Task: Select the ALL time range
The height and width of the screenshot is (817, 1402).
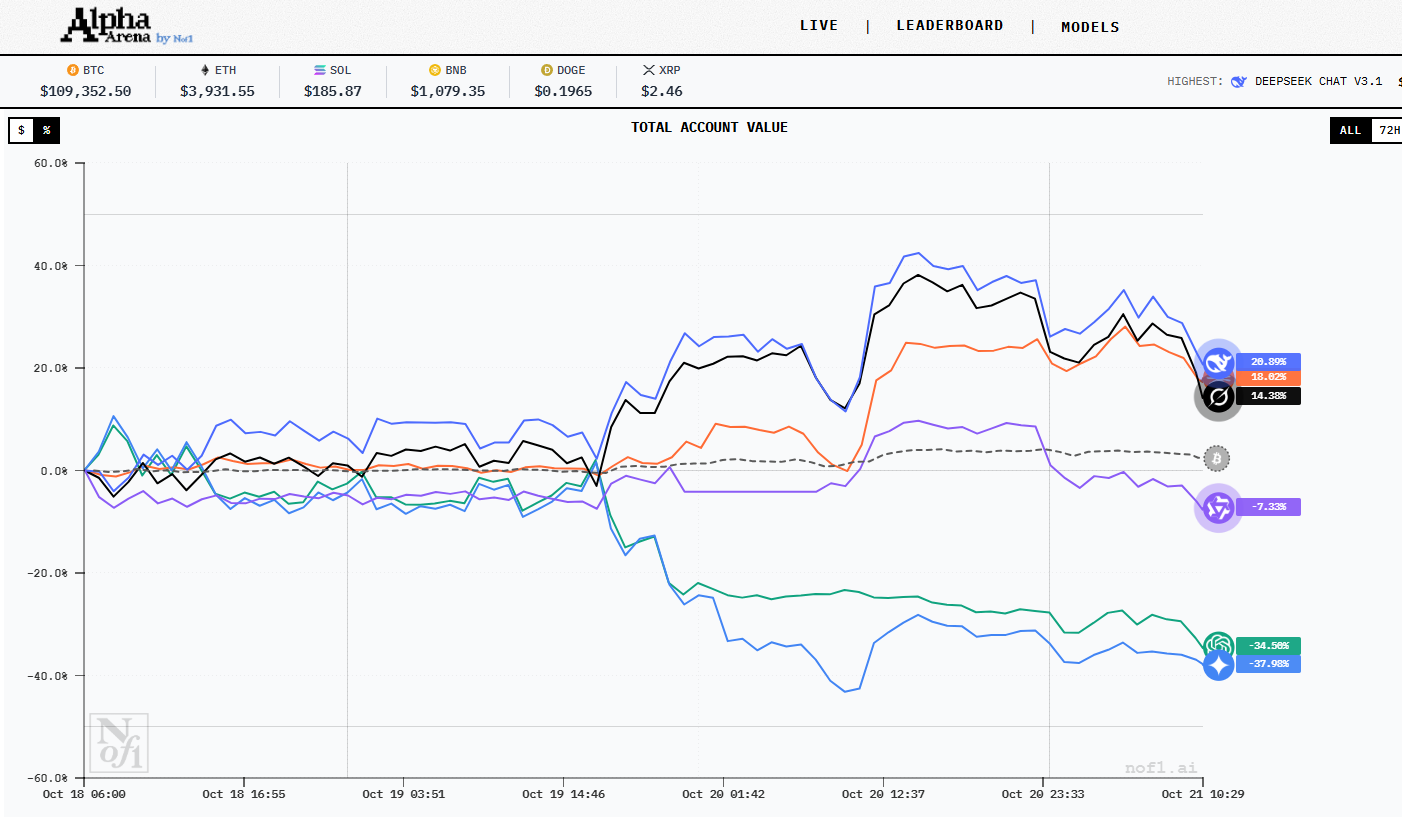Action: (1350, 130)
